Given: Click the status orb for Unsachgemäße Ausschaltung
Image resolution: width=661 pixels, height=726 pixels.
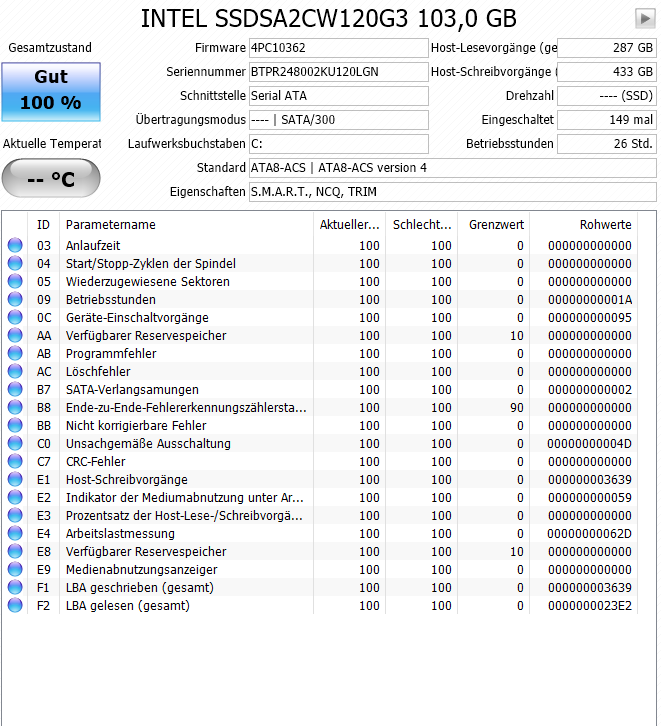Looking at the screenshot, I should [15, 444].
